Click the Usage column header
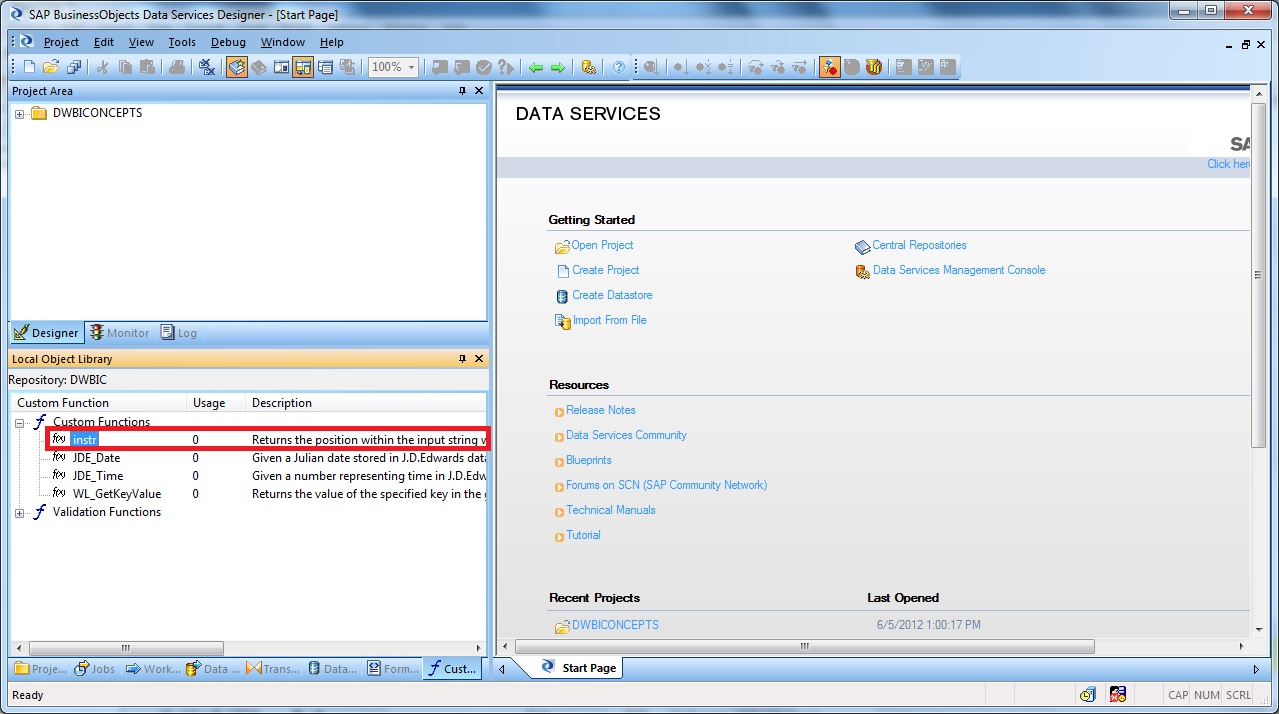1279x714 pixels. point(216,403)
